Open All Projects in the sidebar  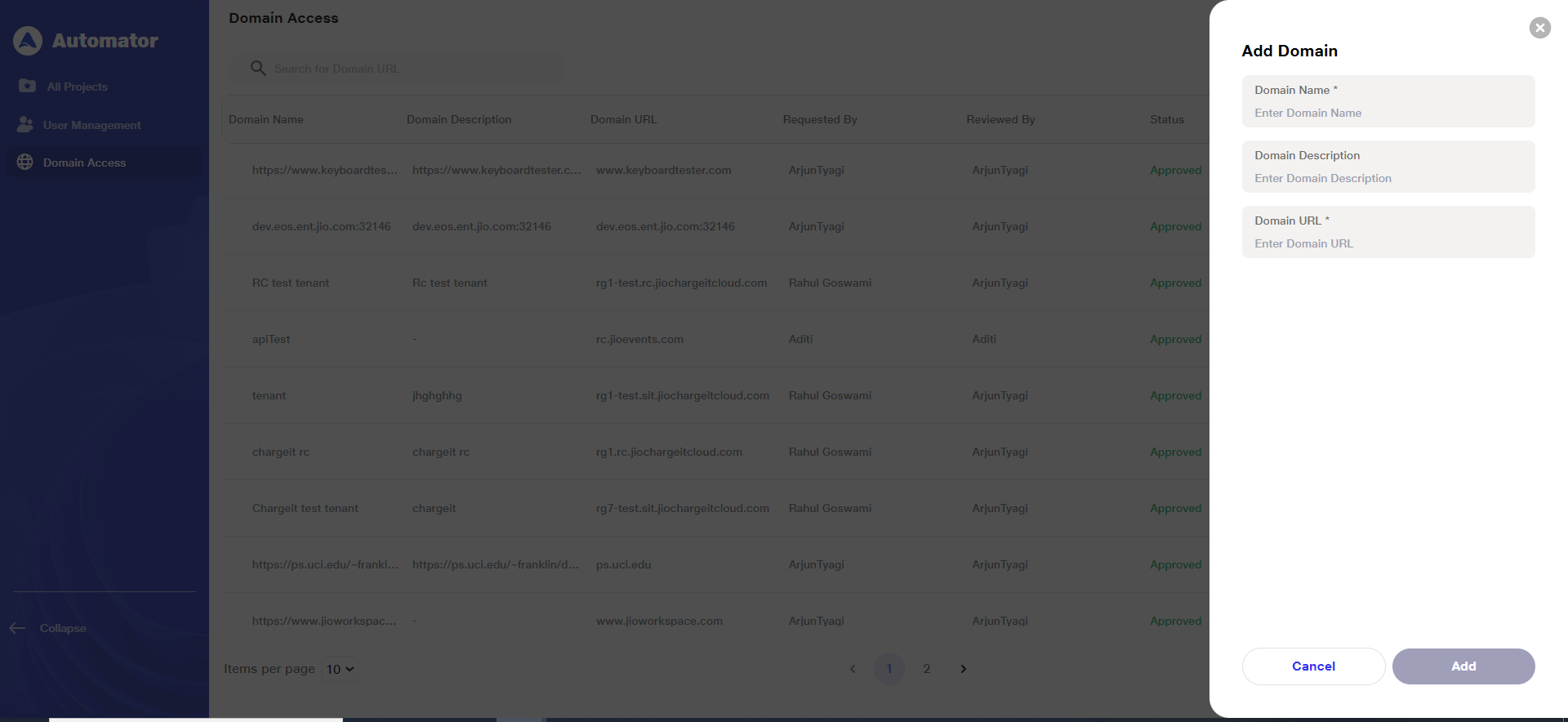pos(77,87)
